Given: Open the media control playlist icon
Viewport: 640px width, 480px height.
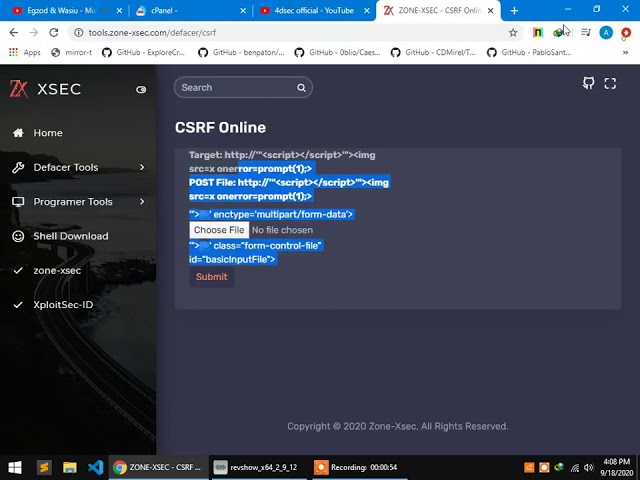Looking at the screenshot, I should 586,32.
